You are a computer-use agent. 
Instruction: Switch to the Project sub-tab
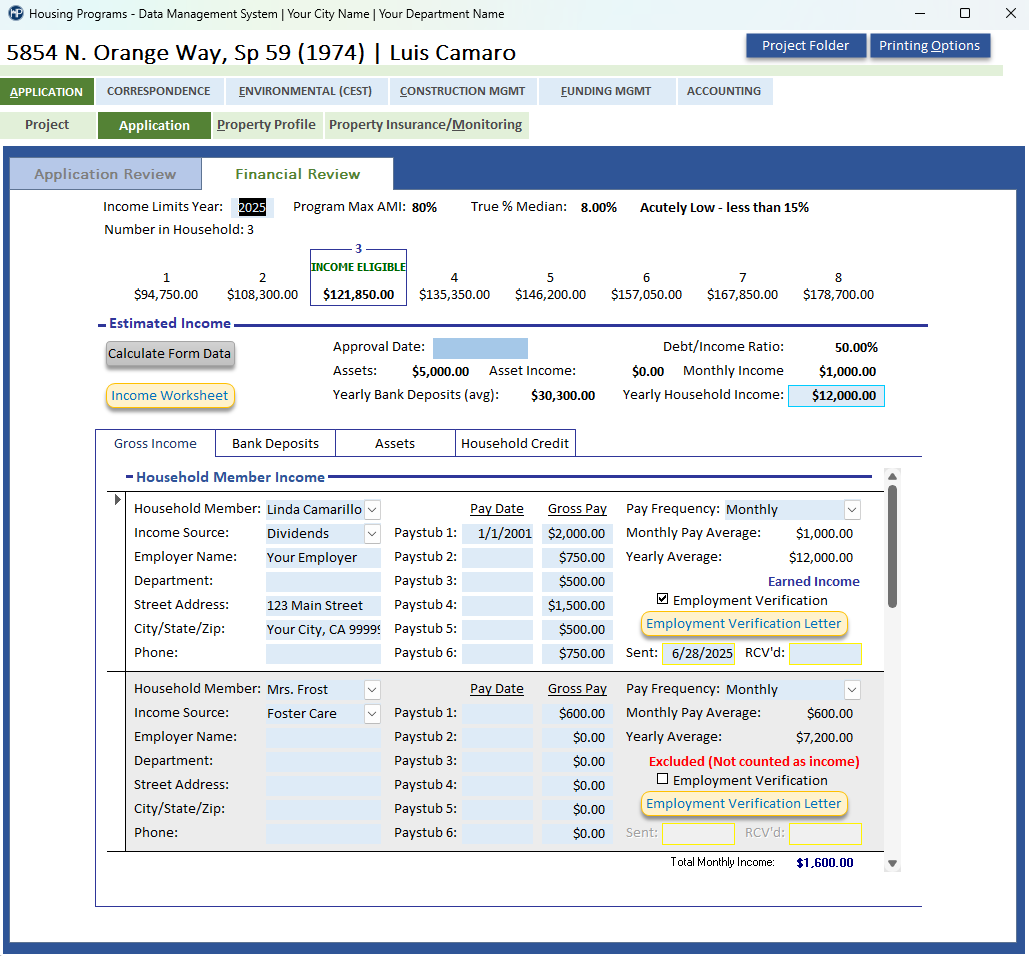click(47, 125)
